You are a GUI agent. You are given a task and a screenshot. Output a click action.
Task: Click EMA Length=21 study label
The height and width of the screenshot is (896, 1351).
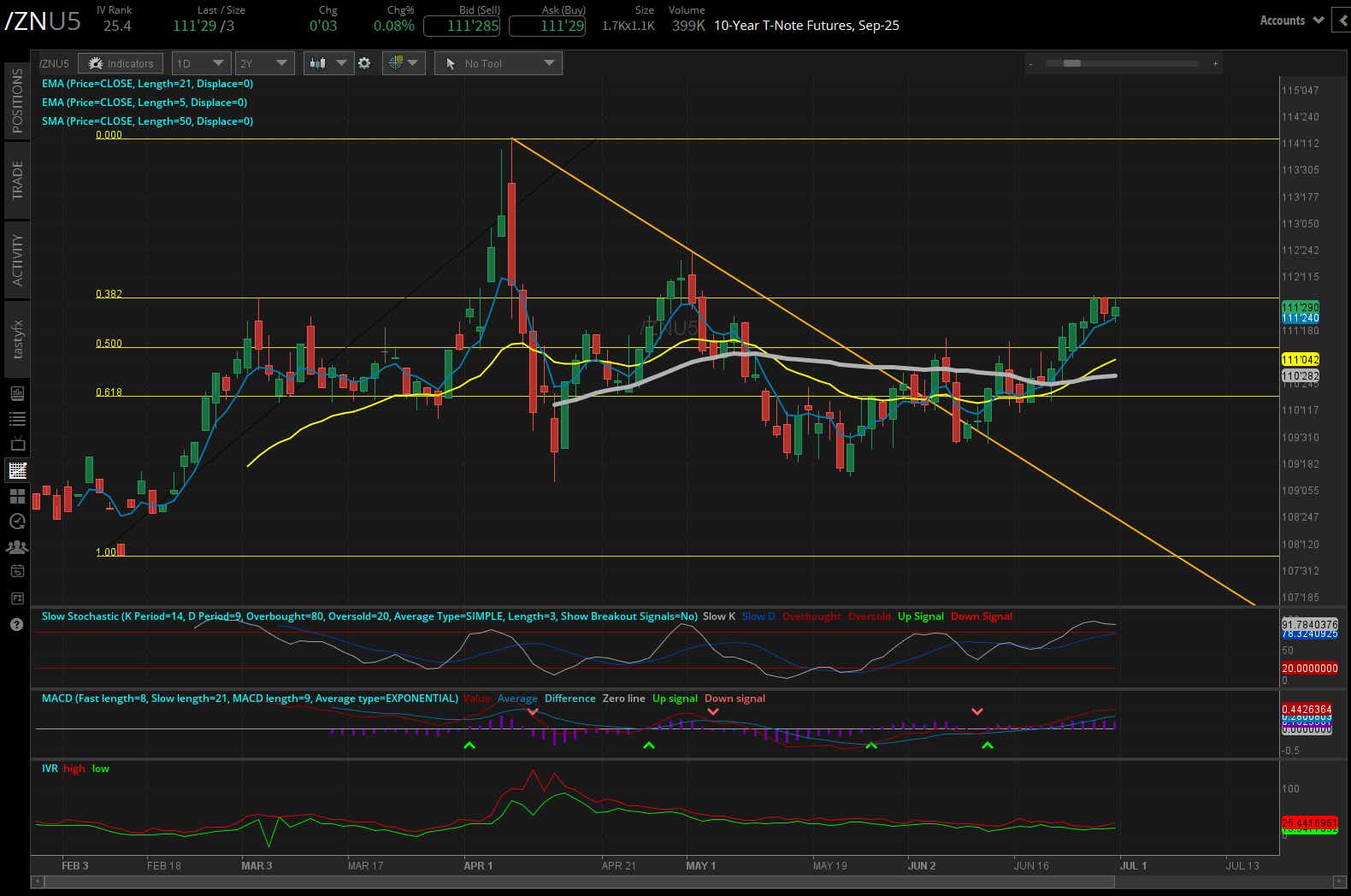tap(147, 84)
